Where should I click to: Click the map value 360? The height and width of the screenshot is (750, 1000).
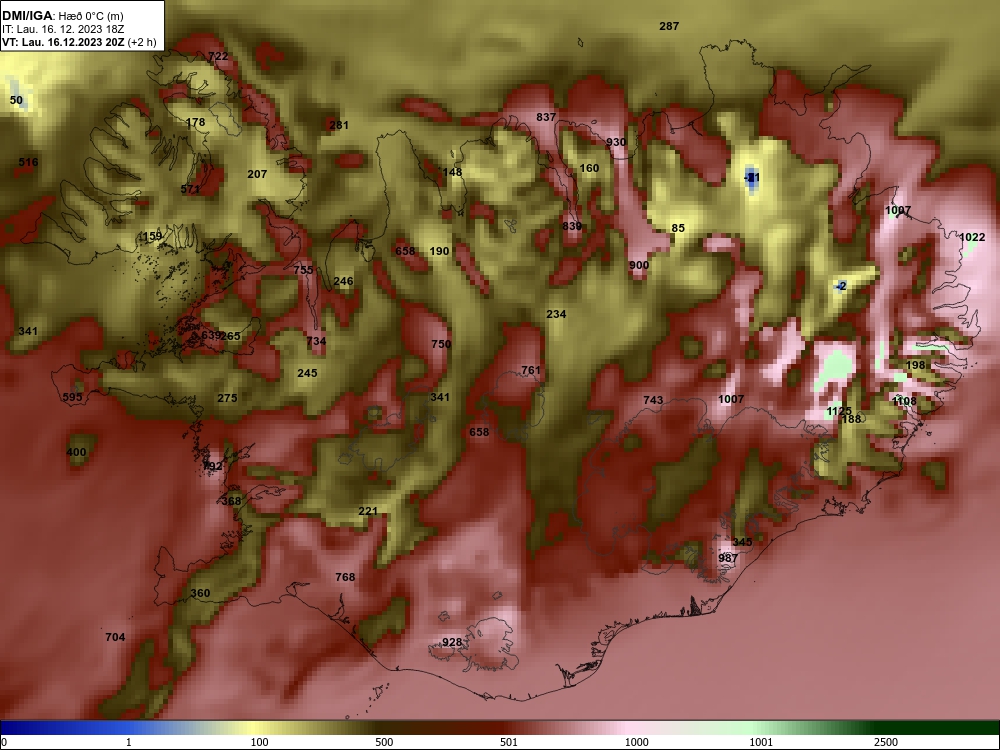point(200,593)
